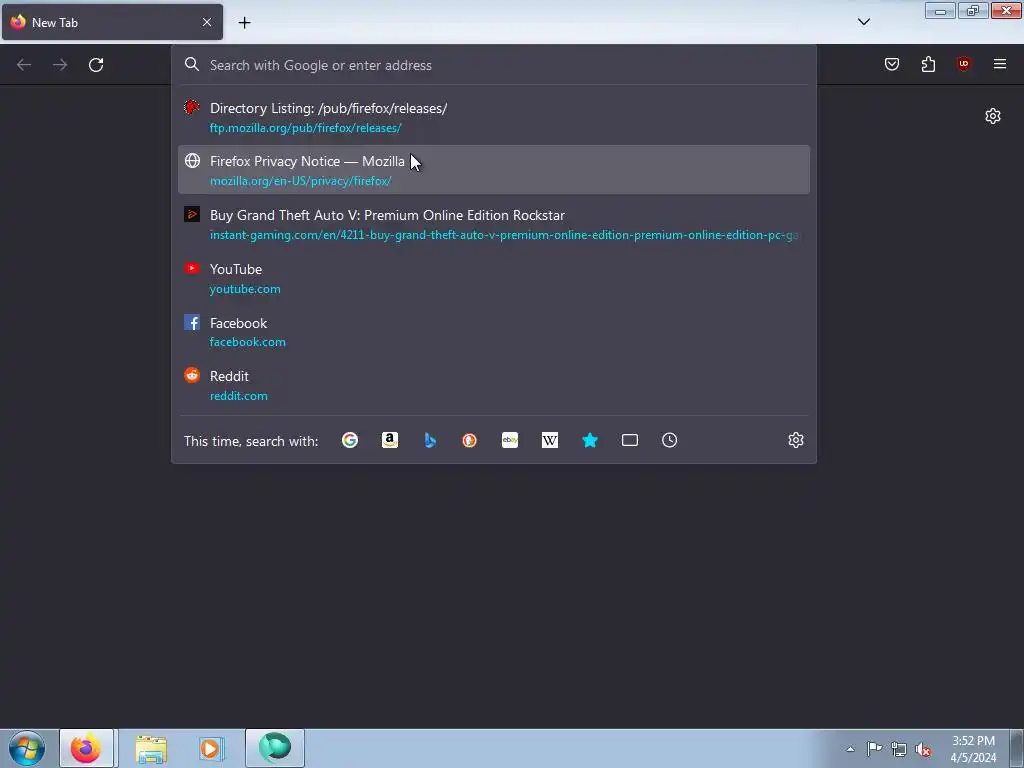This screenshot has height=768, width=1024.
Task: Open the Extensions puzzle icon
Action: [x=928, y=64]
